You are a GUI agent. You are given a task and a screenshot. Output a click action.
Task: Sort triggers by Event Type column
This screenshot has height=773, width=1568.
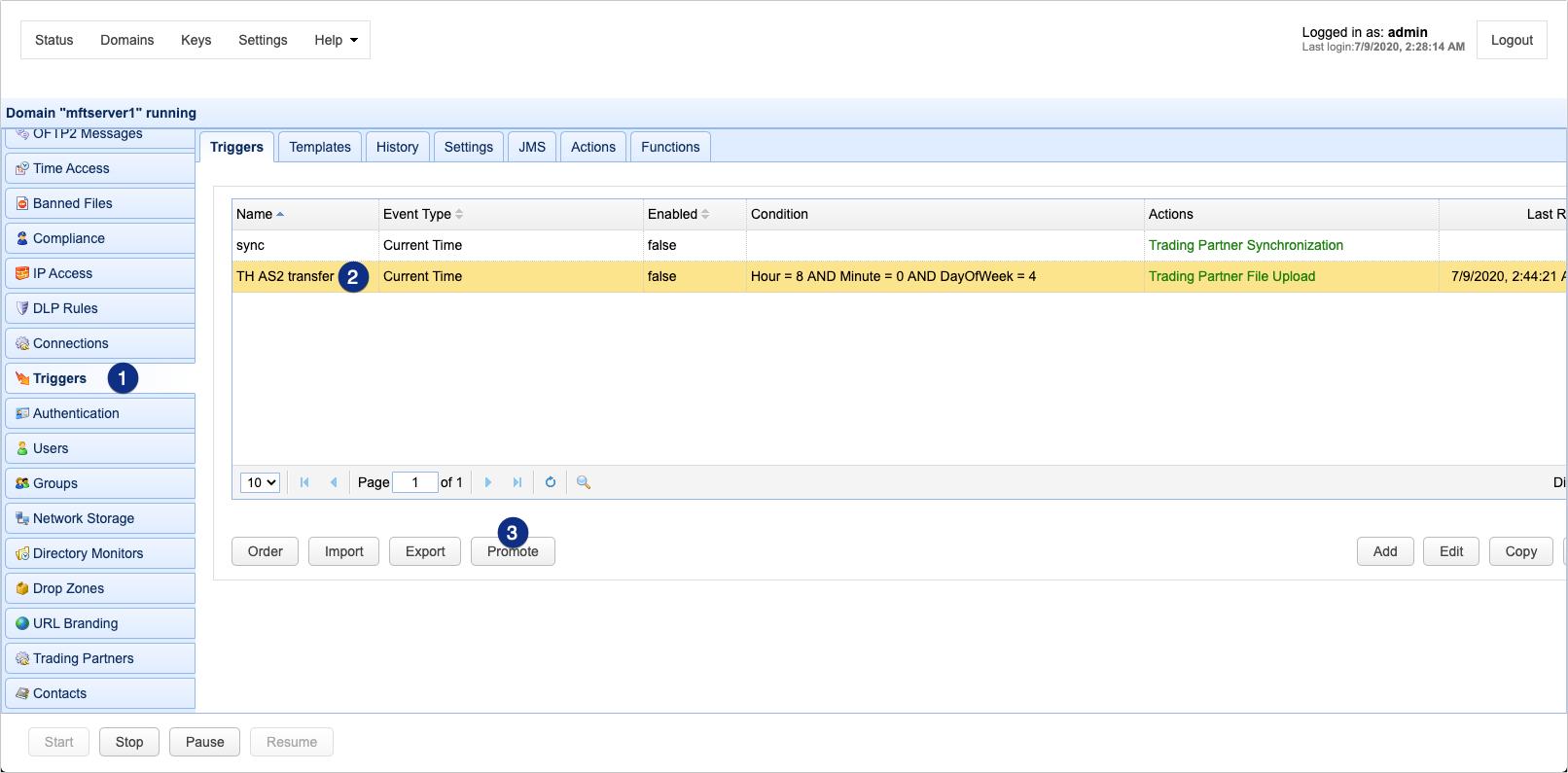511,214
